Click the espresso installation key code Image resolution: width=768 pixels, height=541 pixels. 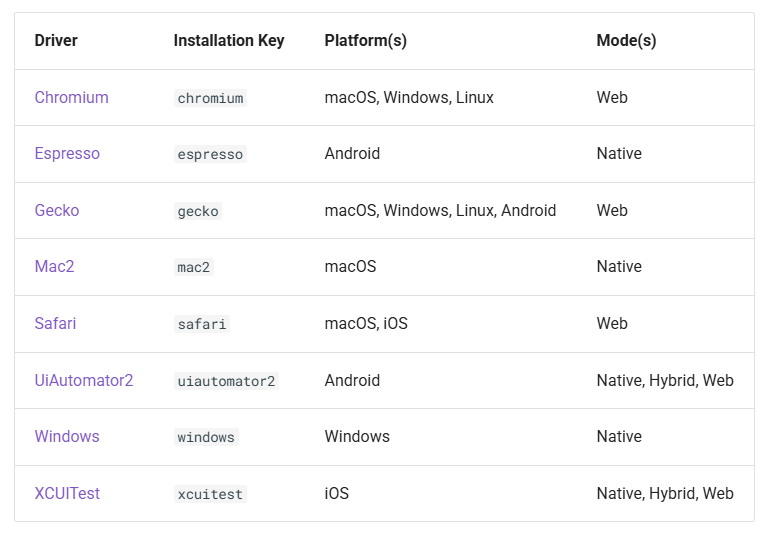(210, 154)
